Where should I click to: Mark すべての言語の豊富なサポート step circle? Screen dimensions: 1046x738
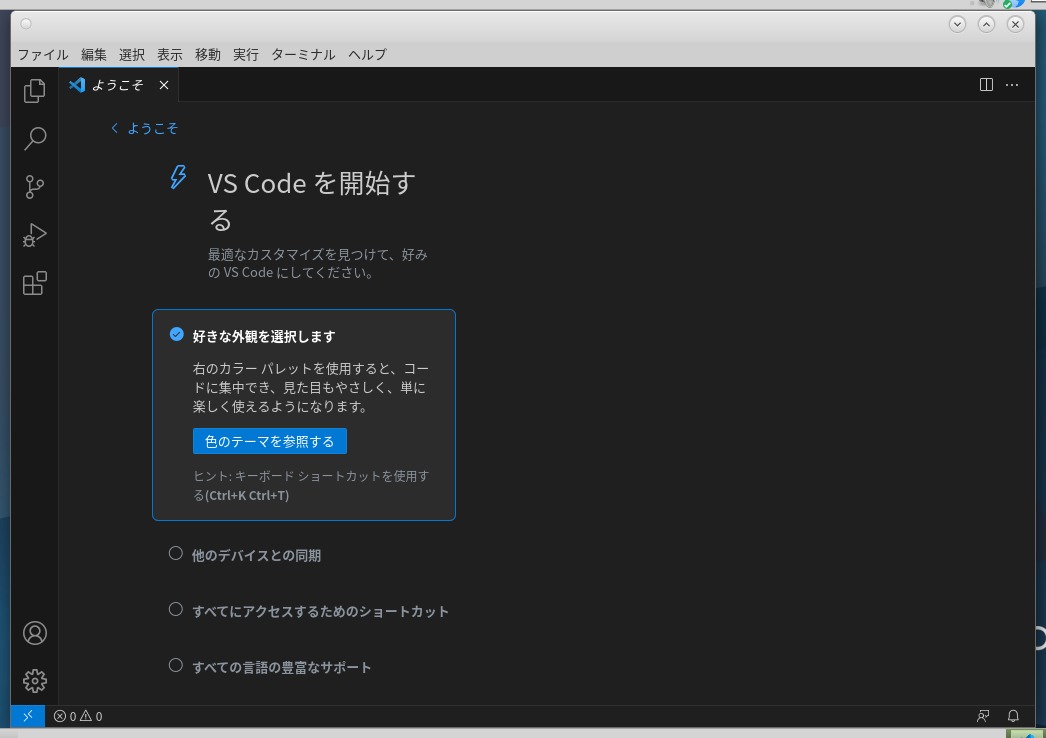point(175,665)
